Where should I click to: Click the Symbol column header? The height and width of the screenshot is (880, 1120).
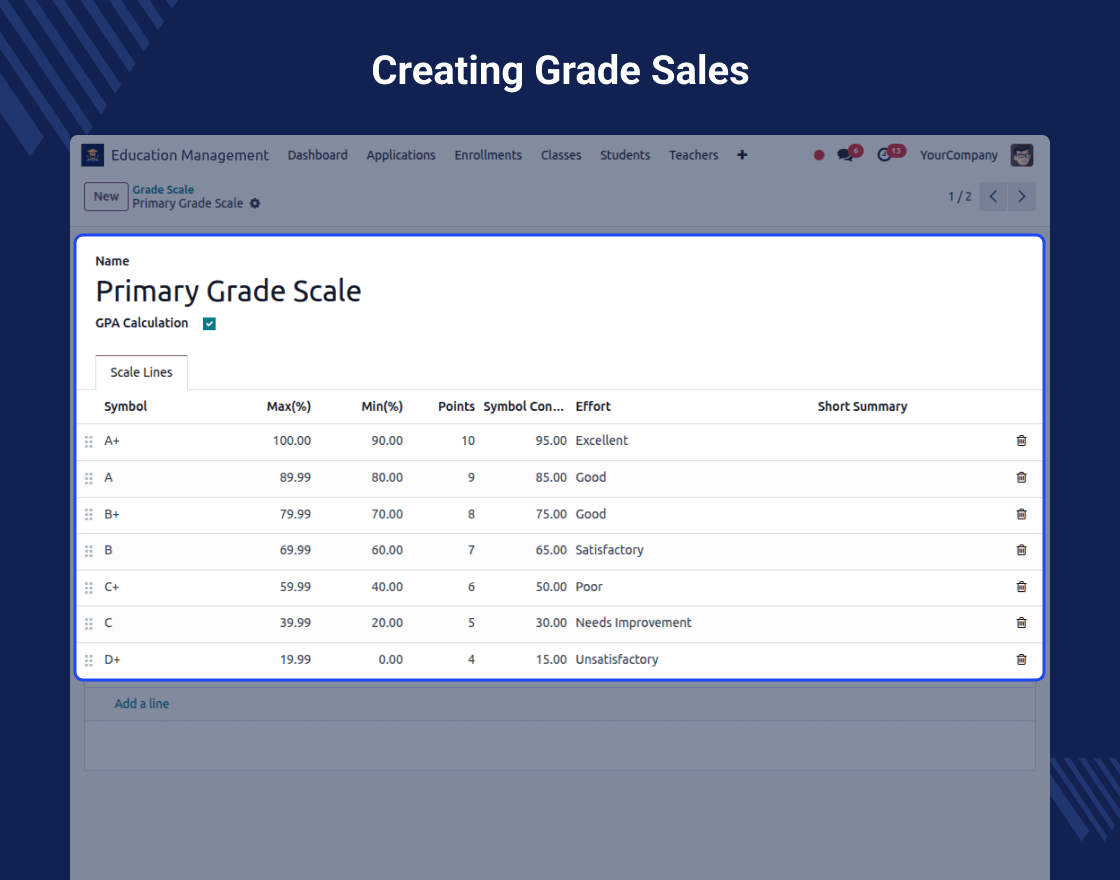tap(125, 406)
